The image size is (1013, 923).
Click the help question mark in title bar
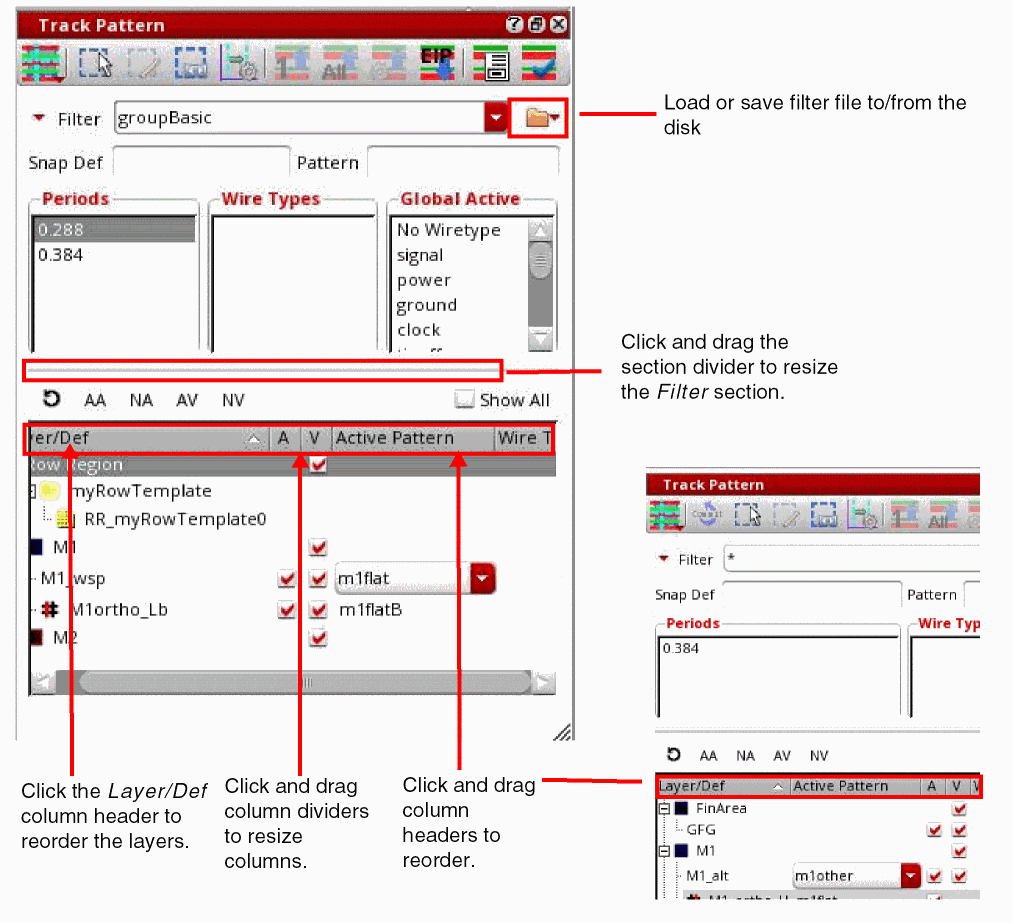click(x=514, y=25)
